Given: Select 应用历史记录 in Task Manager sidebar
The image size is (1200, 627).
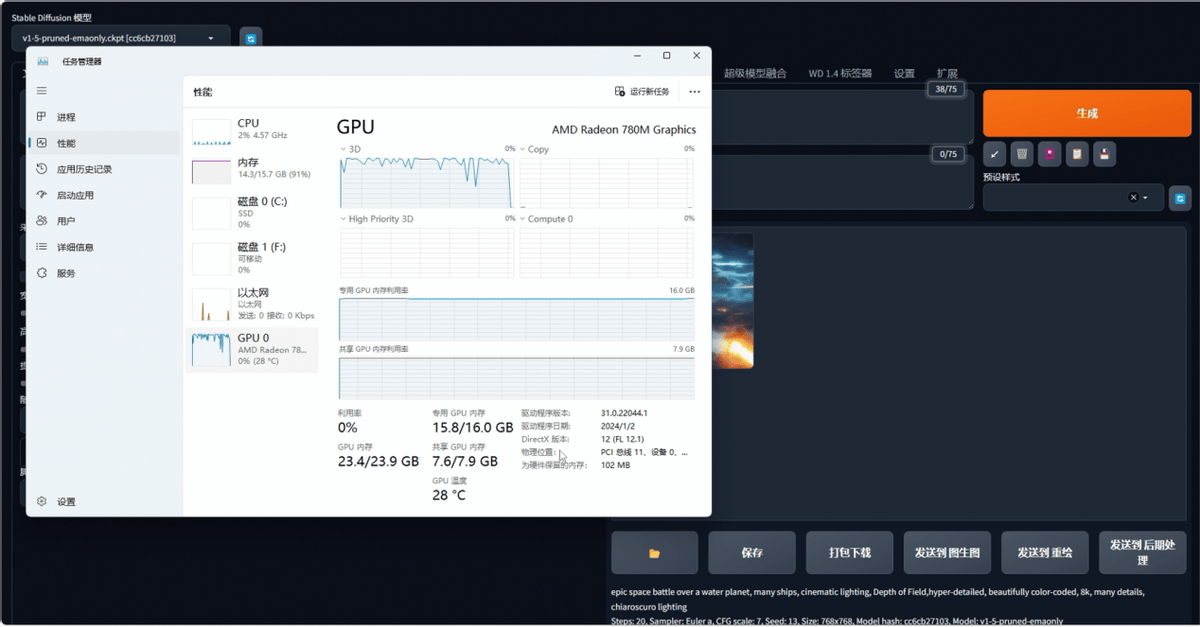Looking at the screenshot, I should pos(84,169).
